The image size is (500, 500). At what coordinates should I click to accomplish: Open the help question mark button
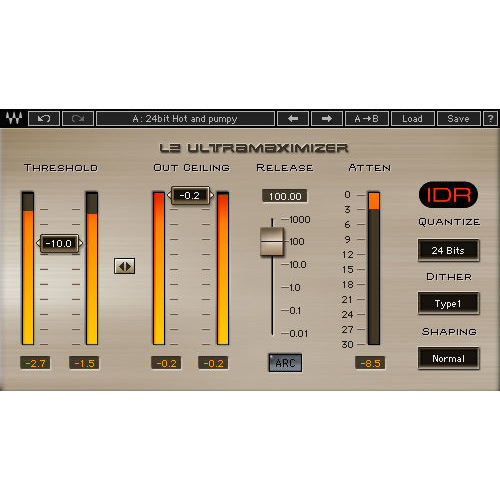[x=490, y=118]
